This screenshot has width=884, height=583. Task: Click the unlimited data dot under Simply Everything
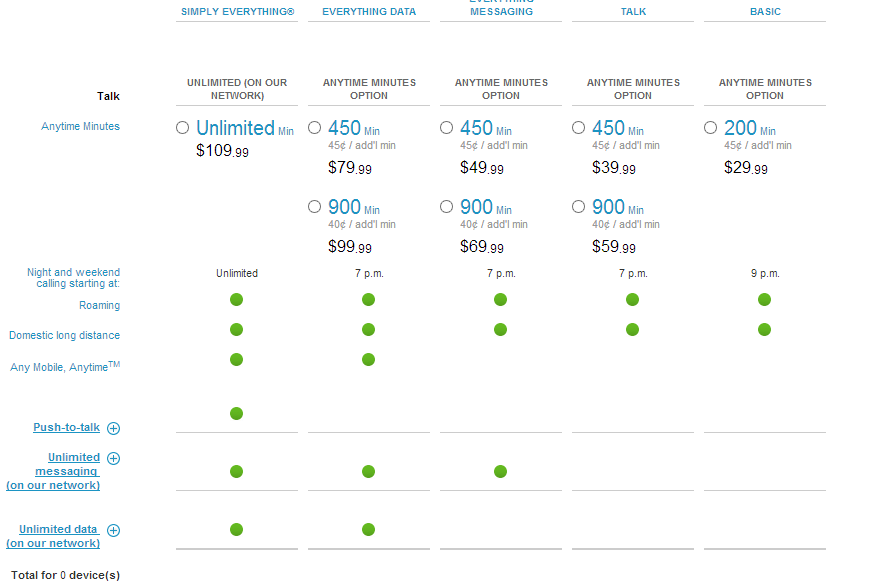point(236,530)
